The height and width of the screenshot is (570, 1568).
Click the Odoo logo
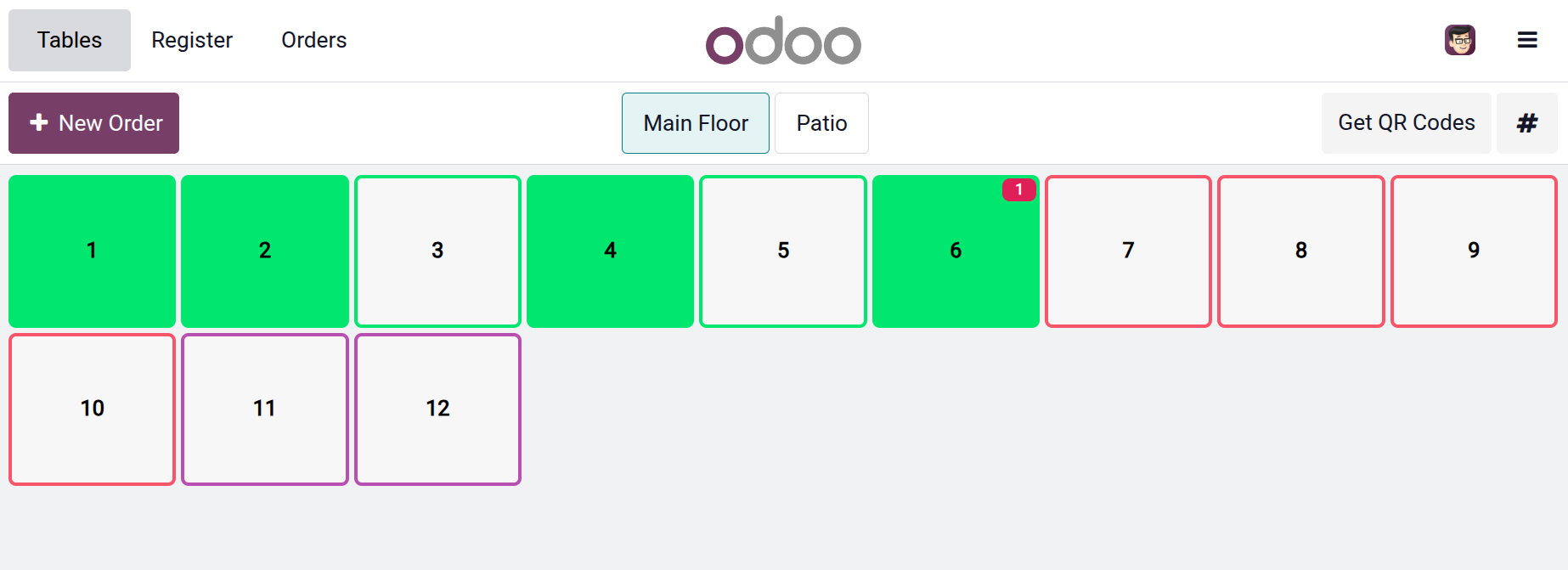tap(783, 41)
